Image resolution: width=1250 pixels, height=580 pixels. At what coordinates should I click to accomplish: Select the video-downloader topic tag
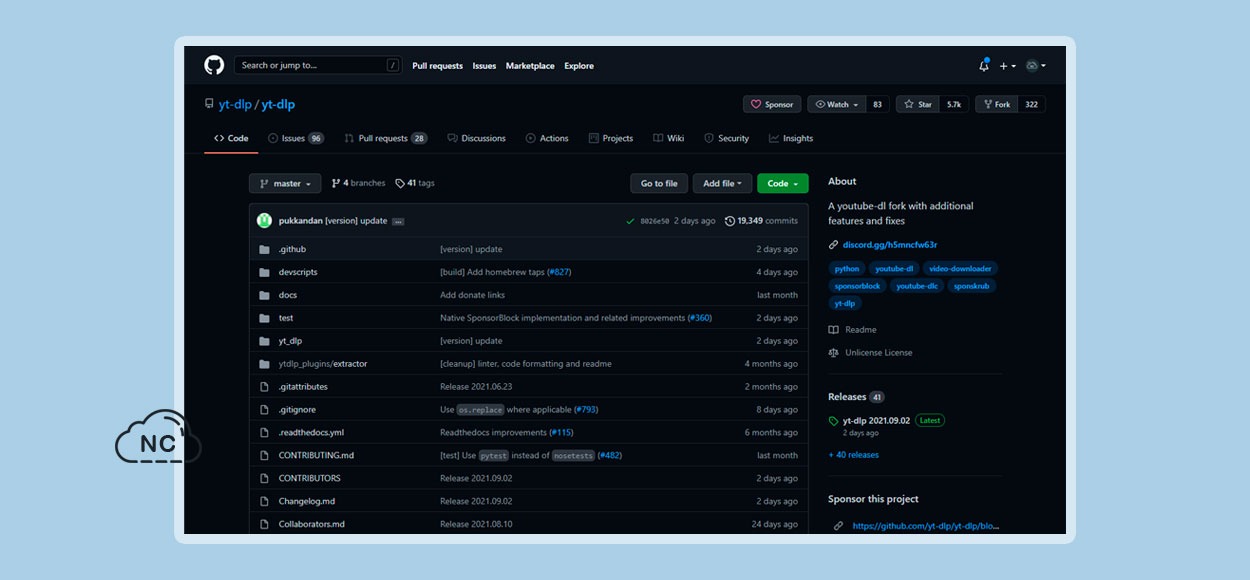coord(960,268)
